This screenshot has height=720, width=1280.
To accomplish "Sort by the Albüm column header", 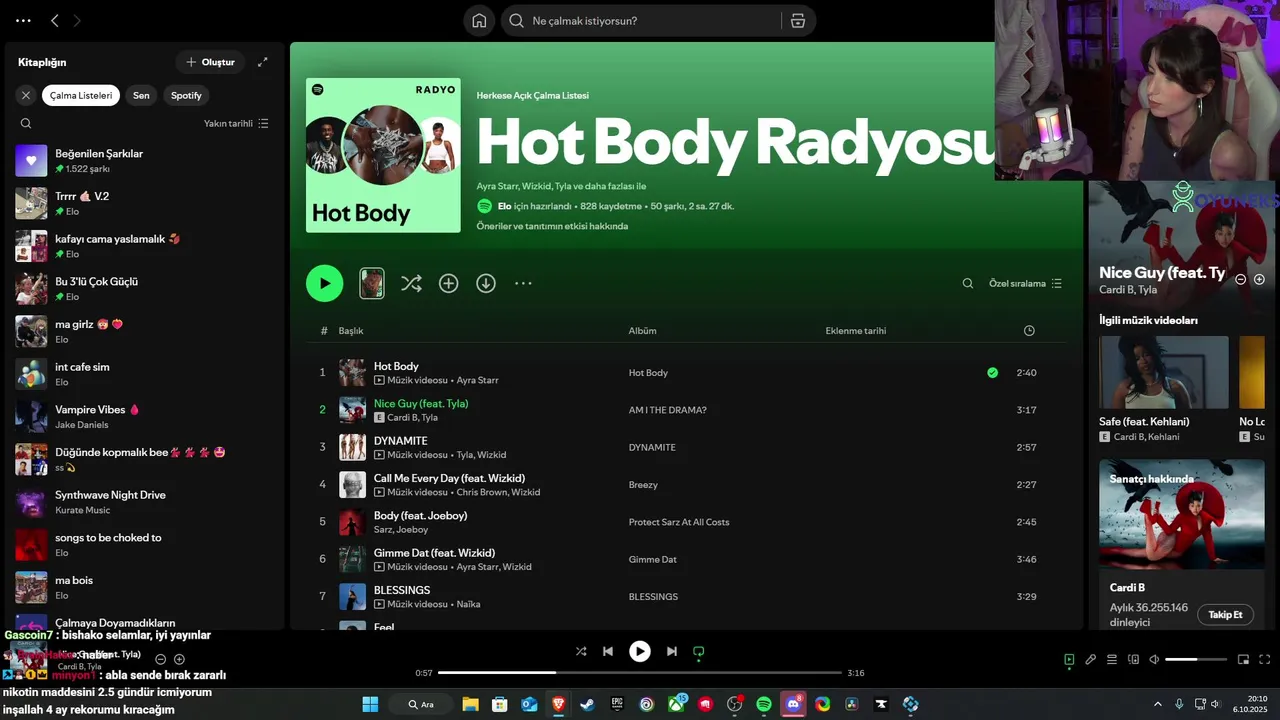I will click(642, 331).
